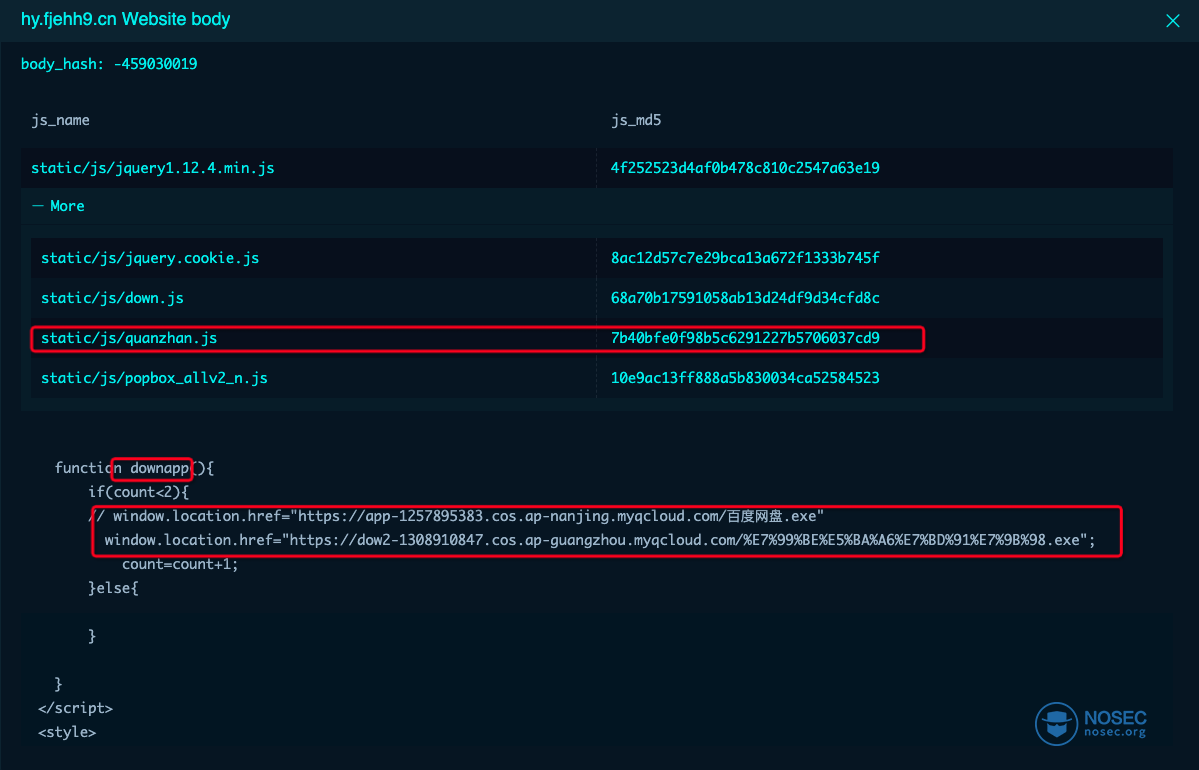Select md5 68a70b17591058ab13d24df9d34cfd8c
The width and height of the screenshot is (1199, 770).
[745, 298]
